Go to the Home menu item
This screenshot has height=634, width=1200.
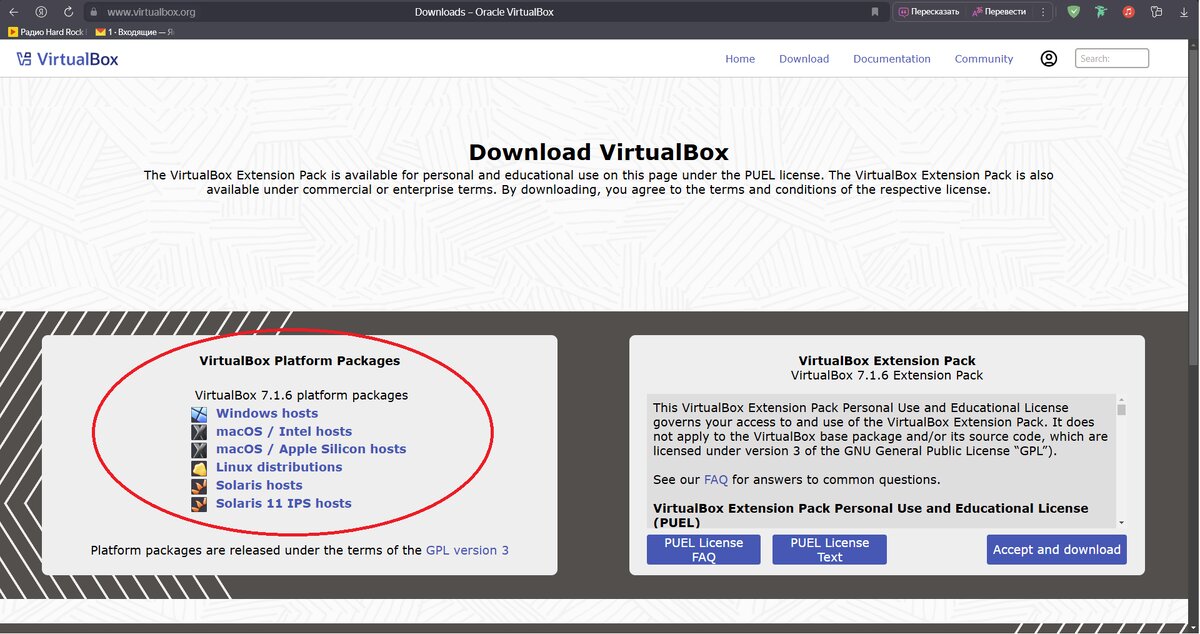(x=740, y=59)
